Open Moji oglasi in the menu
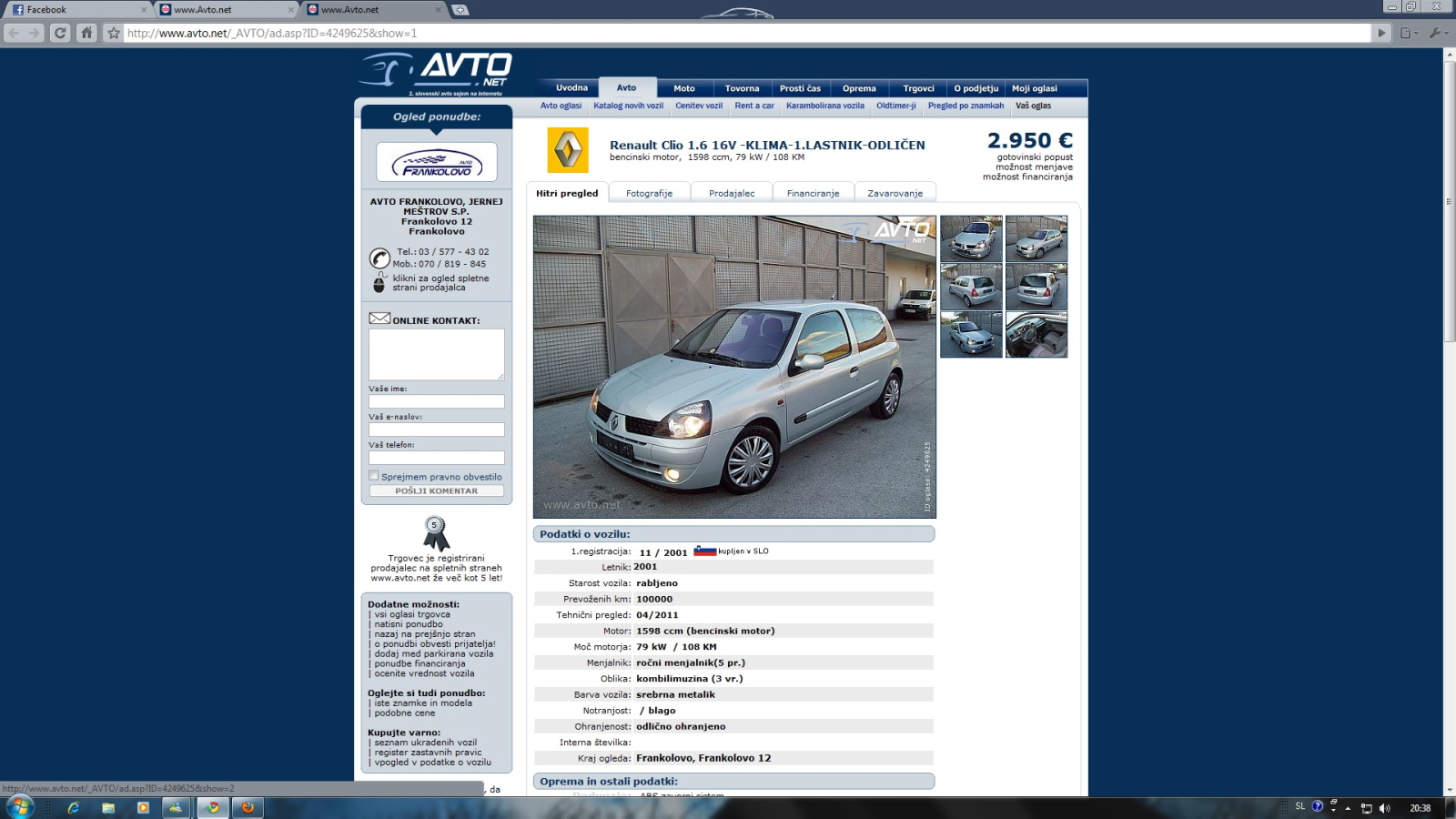 pos(1035,88)
